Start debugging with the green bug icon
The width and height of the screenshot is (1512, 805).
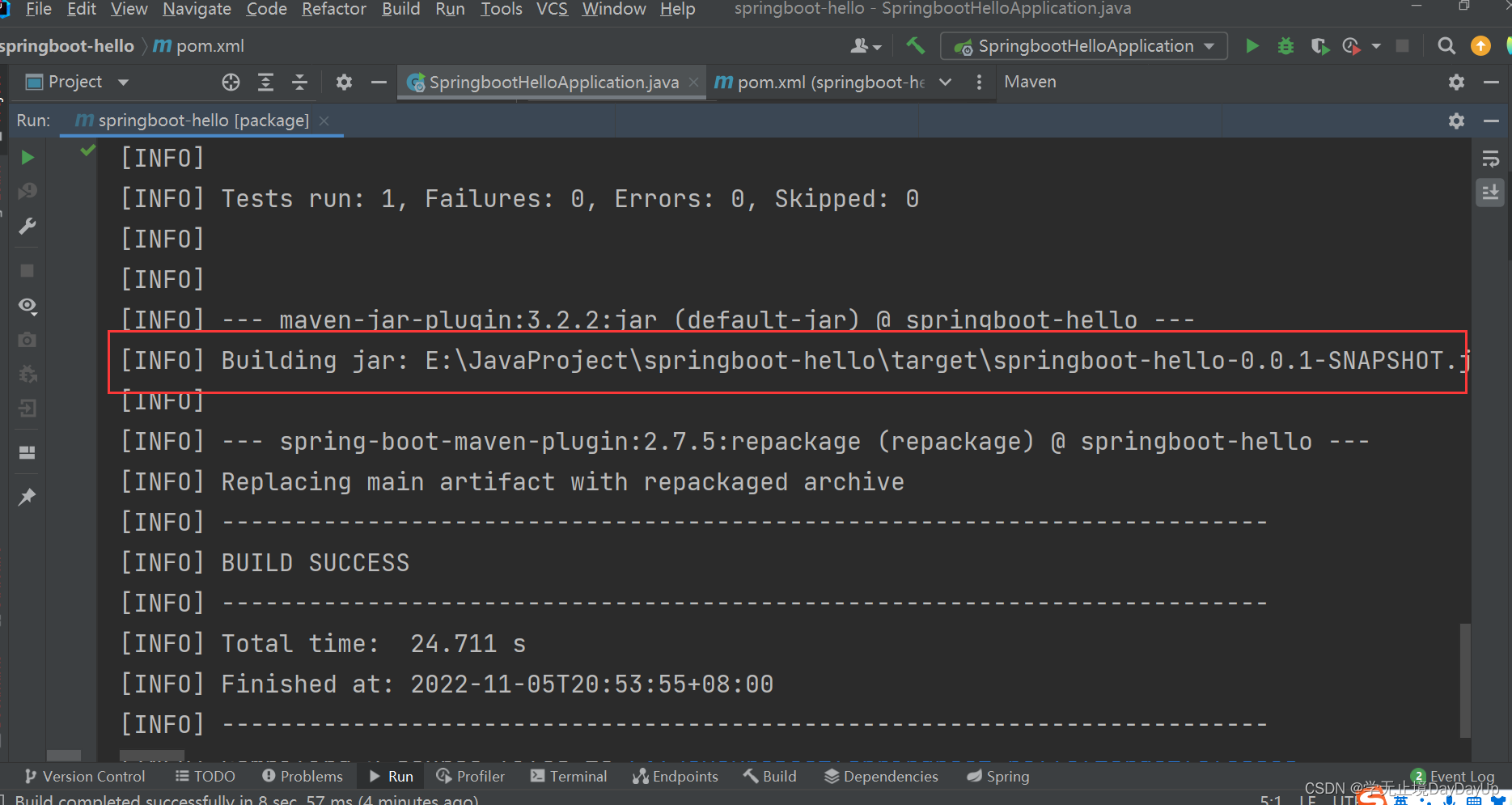pos(1285,46)
